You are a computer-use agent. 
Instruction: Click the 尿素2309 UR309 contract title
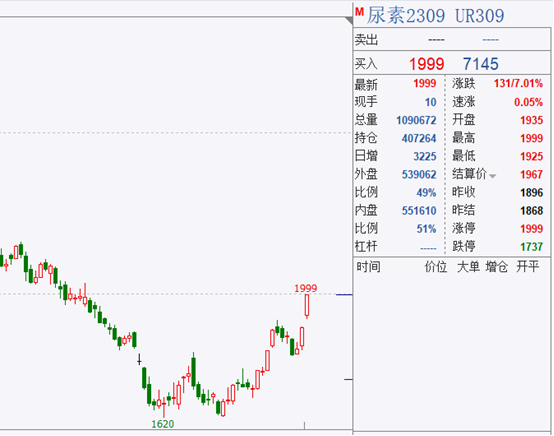pyautogui.click(x=435, y=16)
